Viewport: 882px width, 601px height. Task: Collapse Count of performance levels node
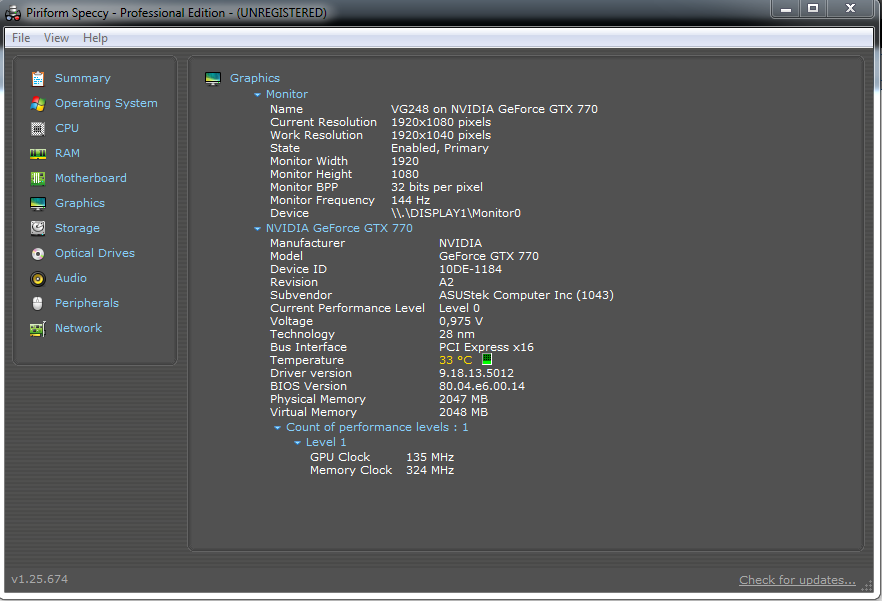(277, 428)
